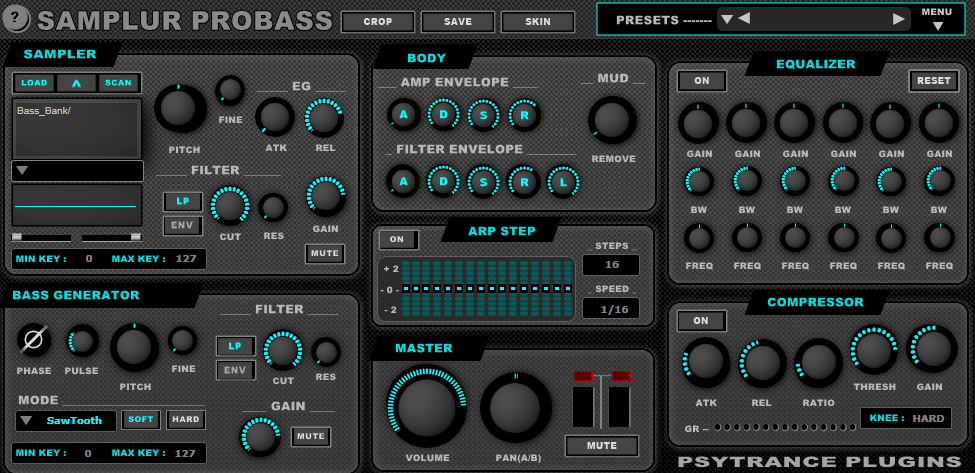Click the Compressor RATIO knob

pos(818,363)
